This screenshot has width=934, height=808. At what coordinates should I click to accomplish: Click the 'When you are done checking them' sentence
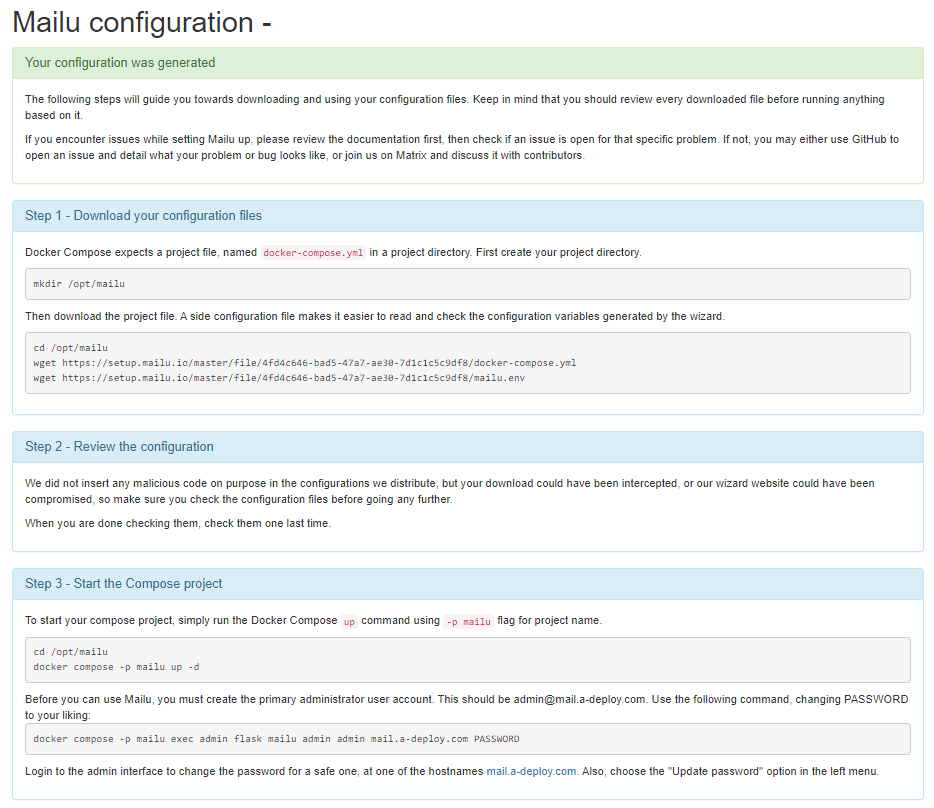tap(178, 523)
